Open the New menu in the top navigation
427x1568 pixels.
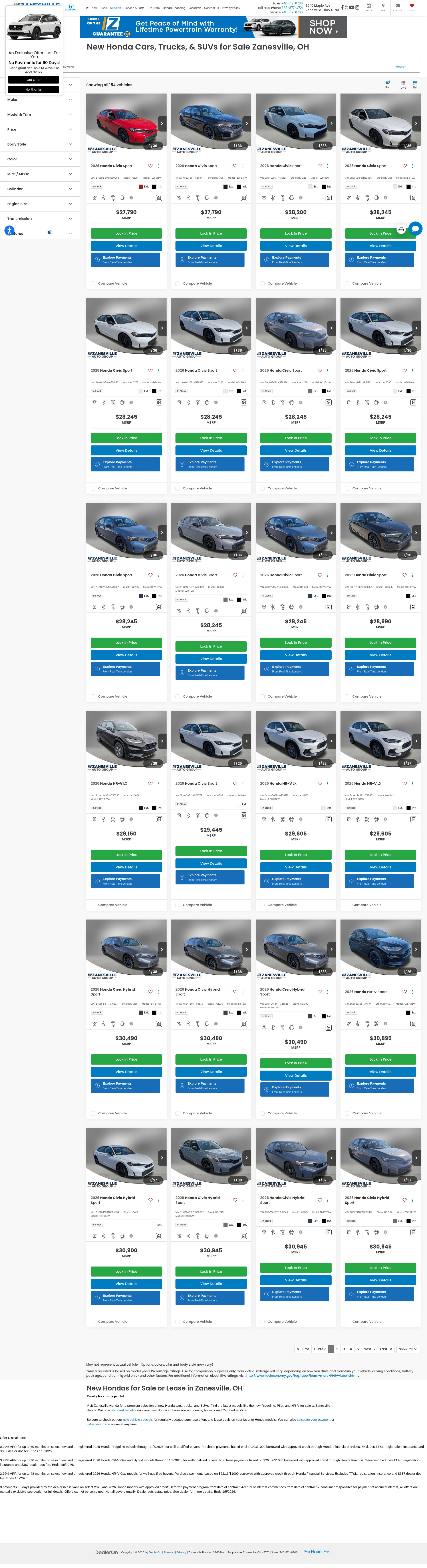point(95,8)
